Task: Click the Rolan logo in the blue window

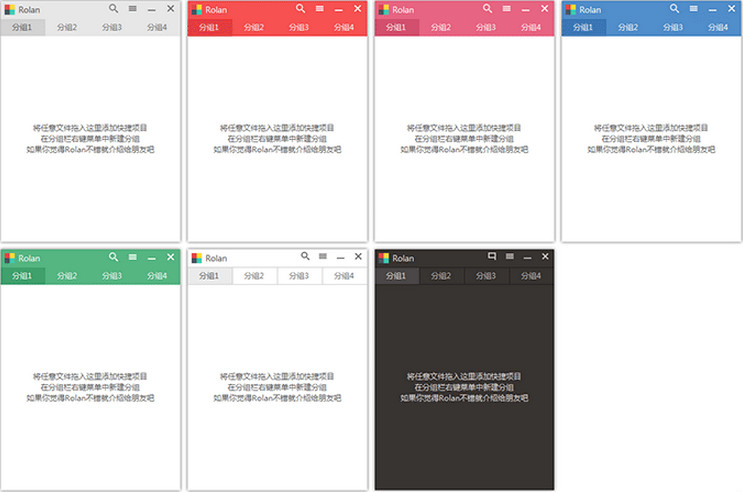Action: pos(571,9)
